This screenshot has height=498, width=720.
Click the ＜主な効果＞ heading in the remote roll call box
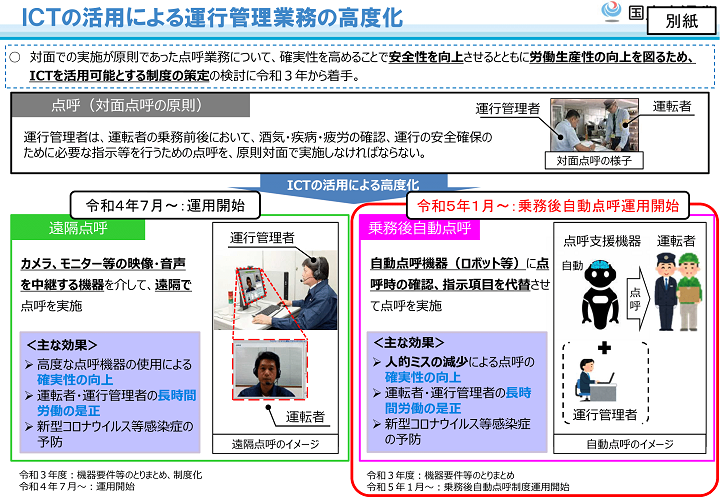point(62,344)
